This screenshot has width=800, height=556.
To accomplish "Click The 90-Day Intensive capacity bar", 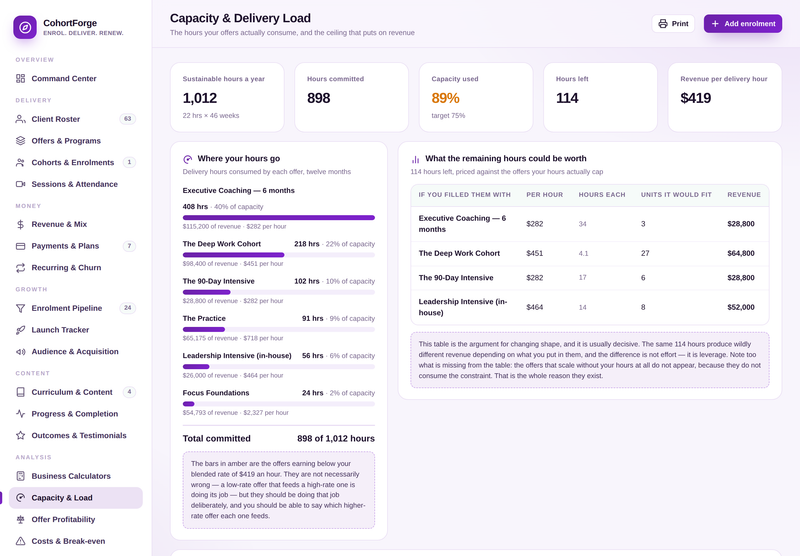I will pos(279,292).
